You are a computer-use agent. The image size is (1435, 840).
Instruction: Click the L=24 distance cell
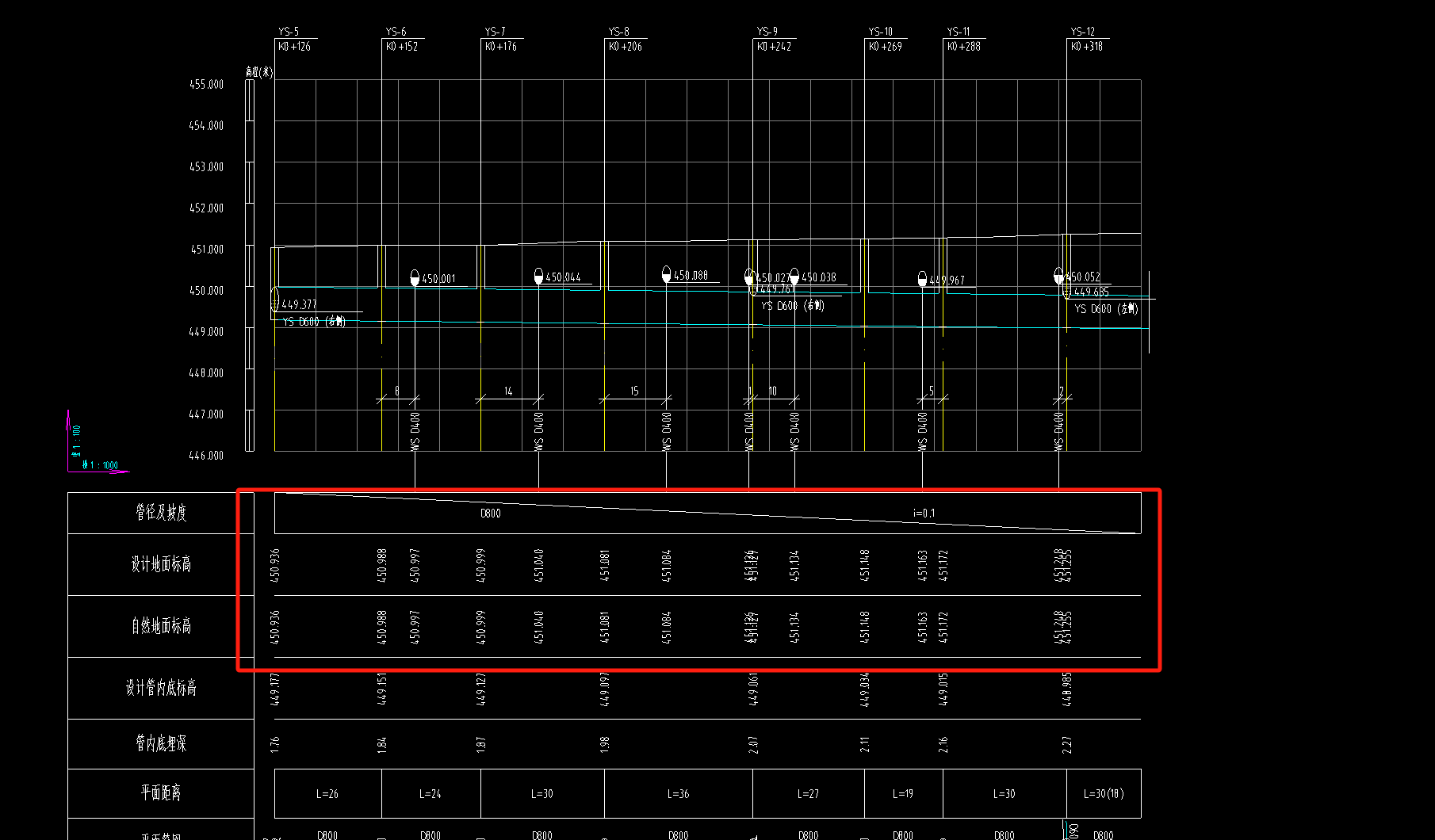pos(430,793)
